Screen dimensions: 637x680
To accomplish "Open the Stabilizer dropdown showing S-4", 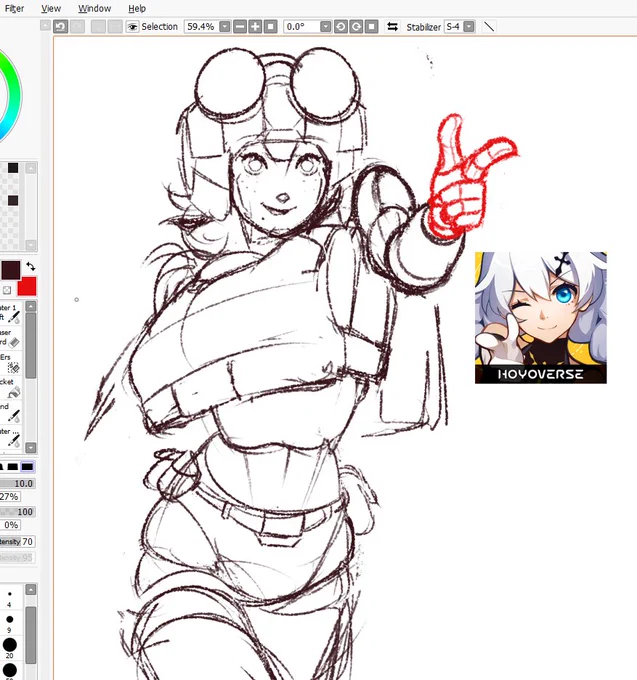I will coord(469,27).
